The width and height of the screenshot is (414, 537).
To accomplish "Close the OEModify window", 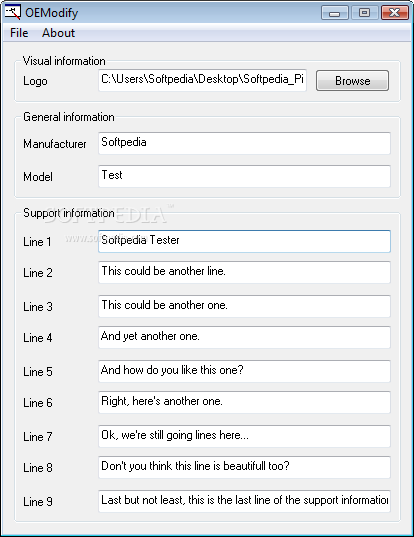I will (394, 13).
